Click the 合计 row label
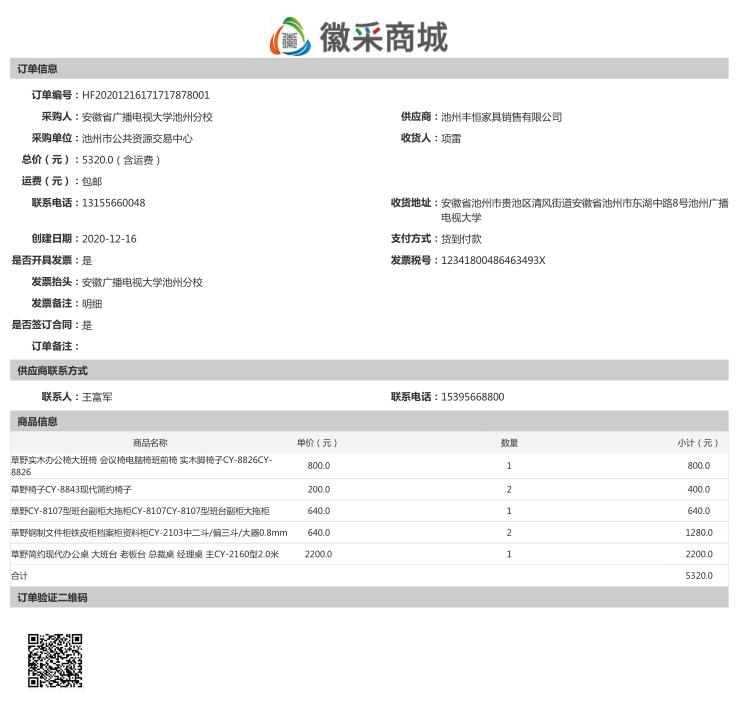 [x=19, y=575]
